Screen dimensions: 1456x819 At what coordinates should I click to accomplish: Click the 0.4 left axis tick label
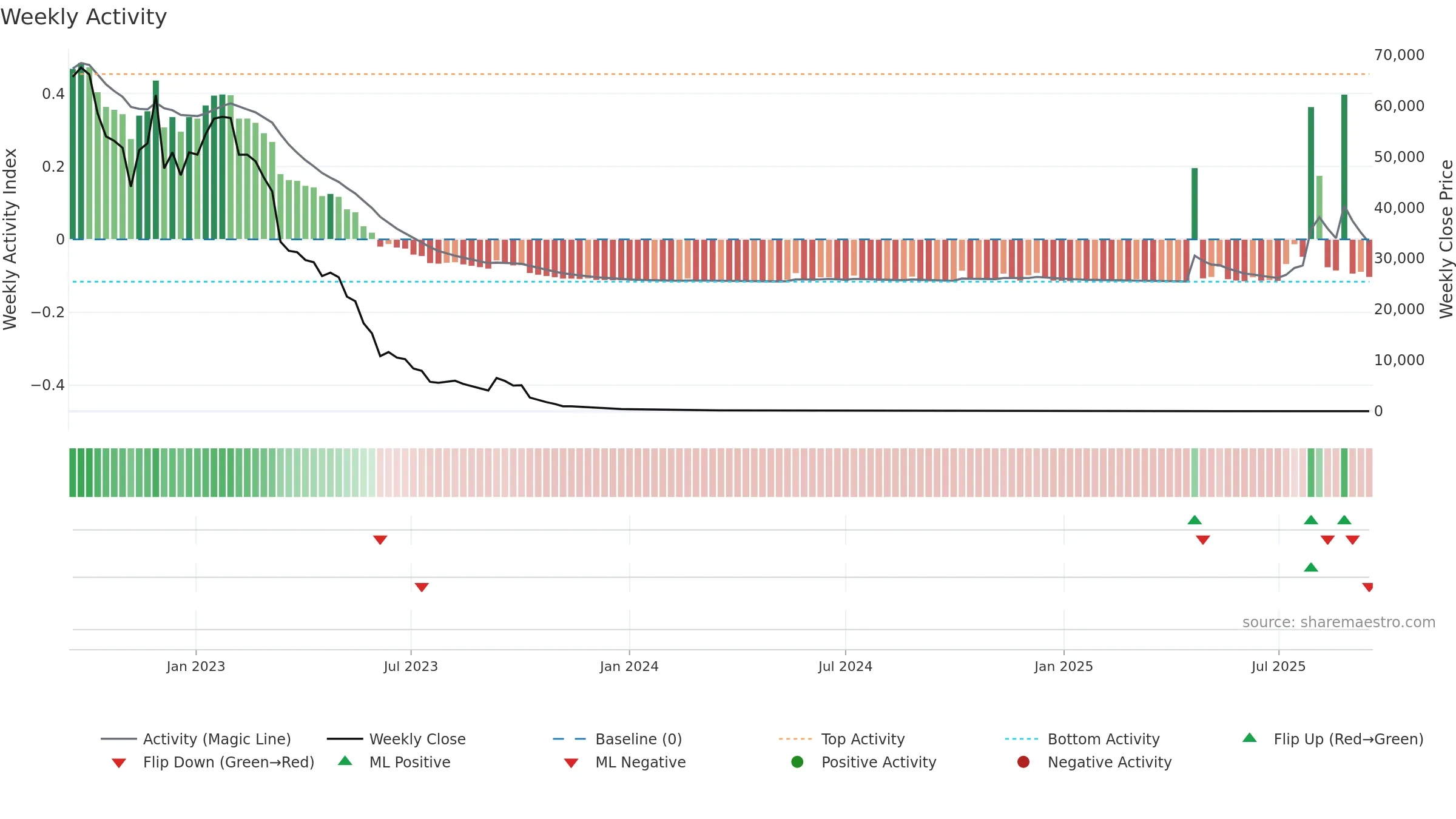[53, 94]
